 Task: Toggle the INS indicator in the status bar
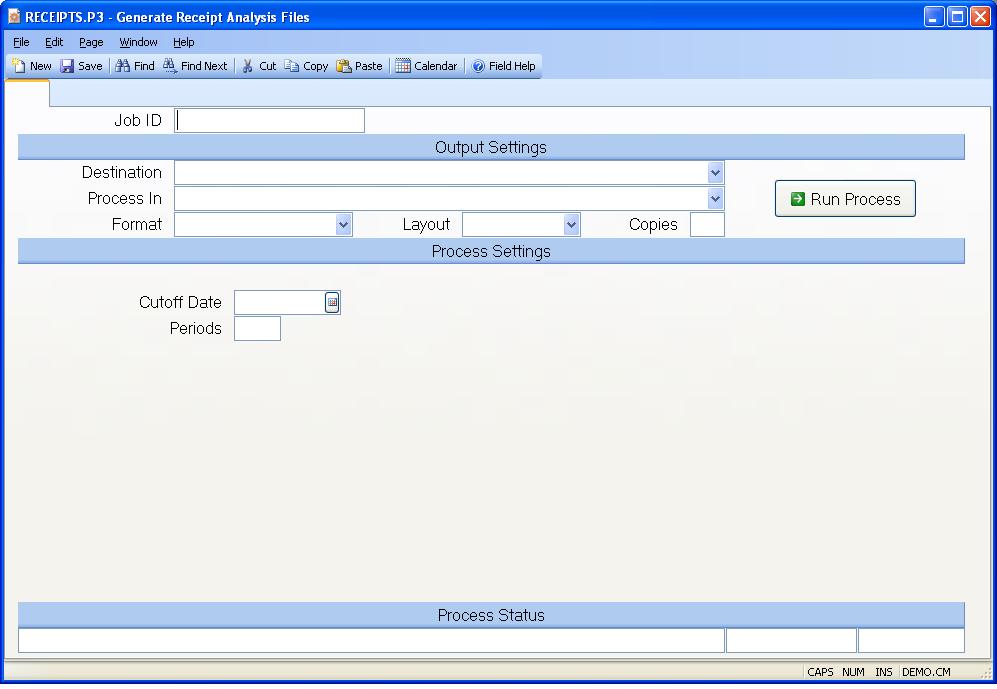coord(883,672)
